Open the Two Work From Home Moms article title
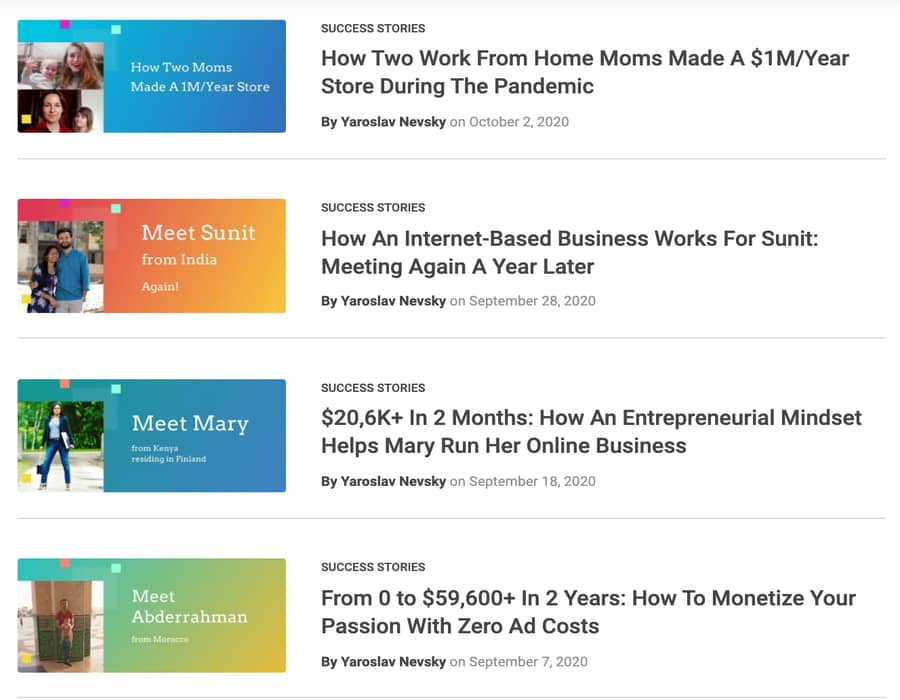 [x=585, y=72]
